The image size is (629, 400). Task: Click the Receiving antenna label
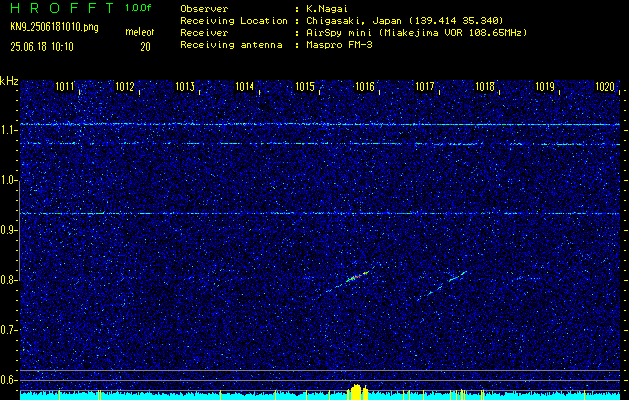pos(231,45)
